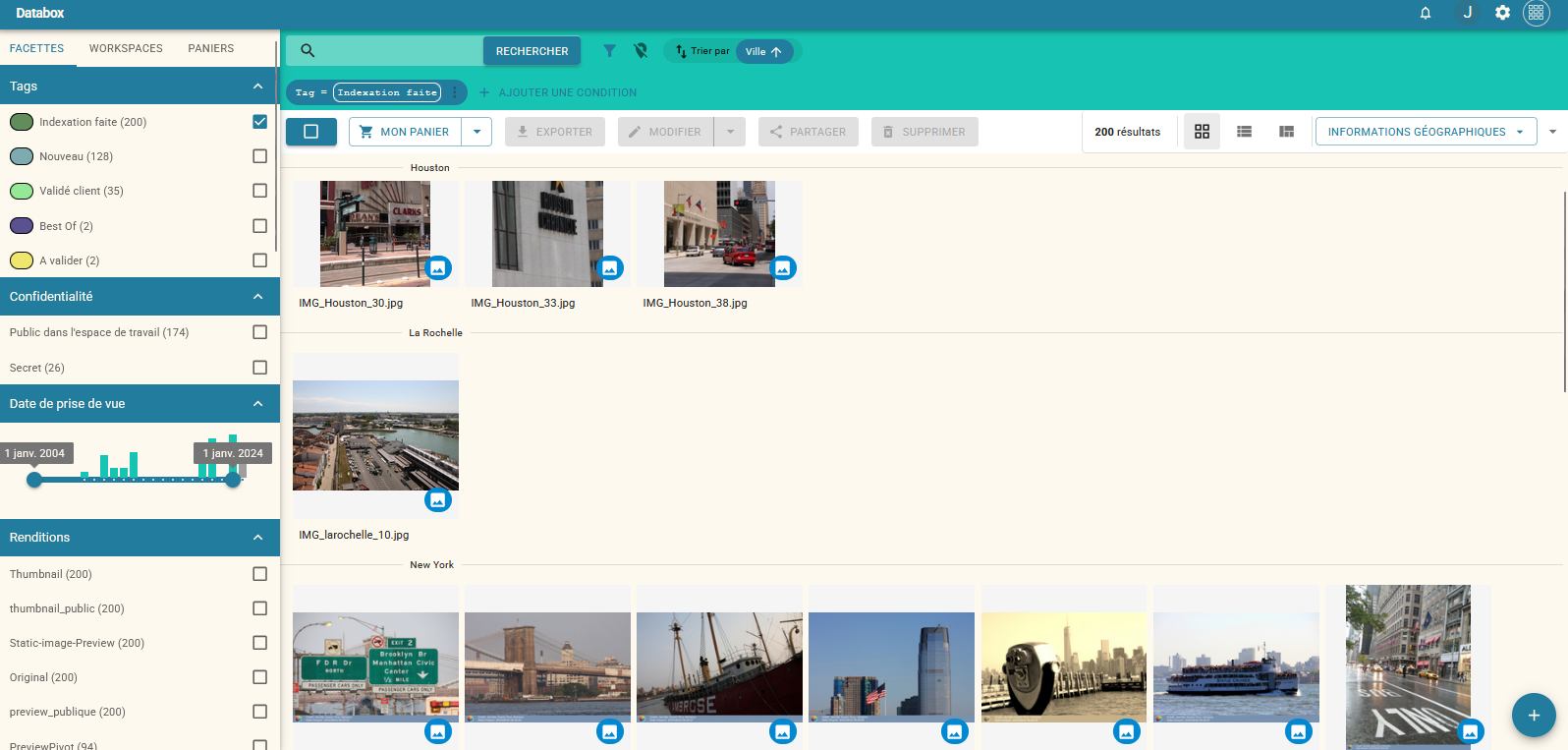Open the apps grid launcher icon
1568x750 pixels.
(x=1537, y=13)
